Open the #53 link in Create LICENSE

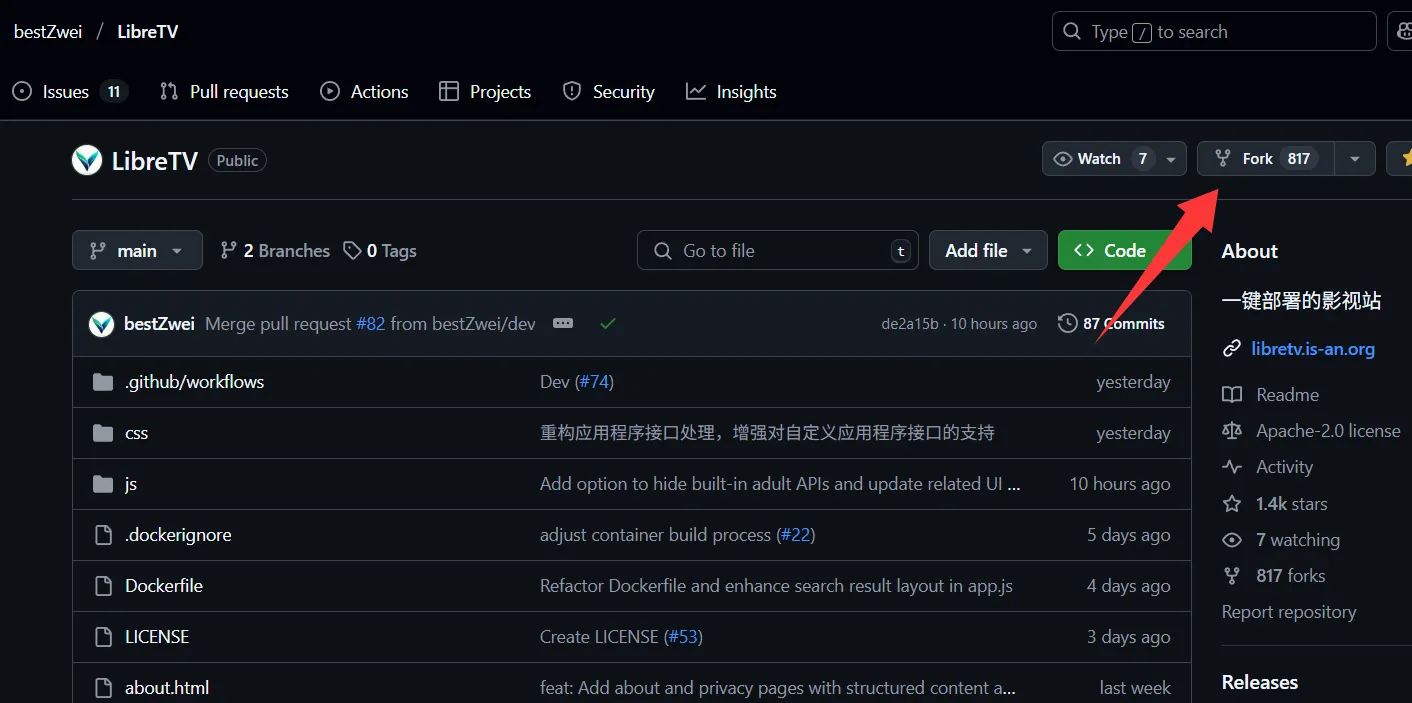pyautogui.click(x=683, y=637)
